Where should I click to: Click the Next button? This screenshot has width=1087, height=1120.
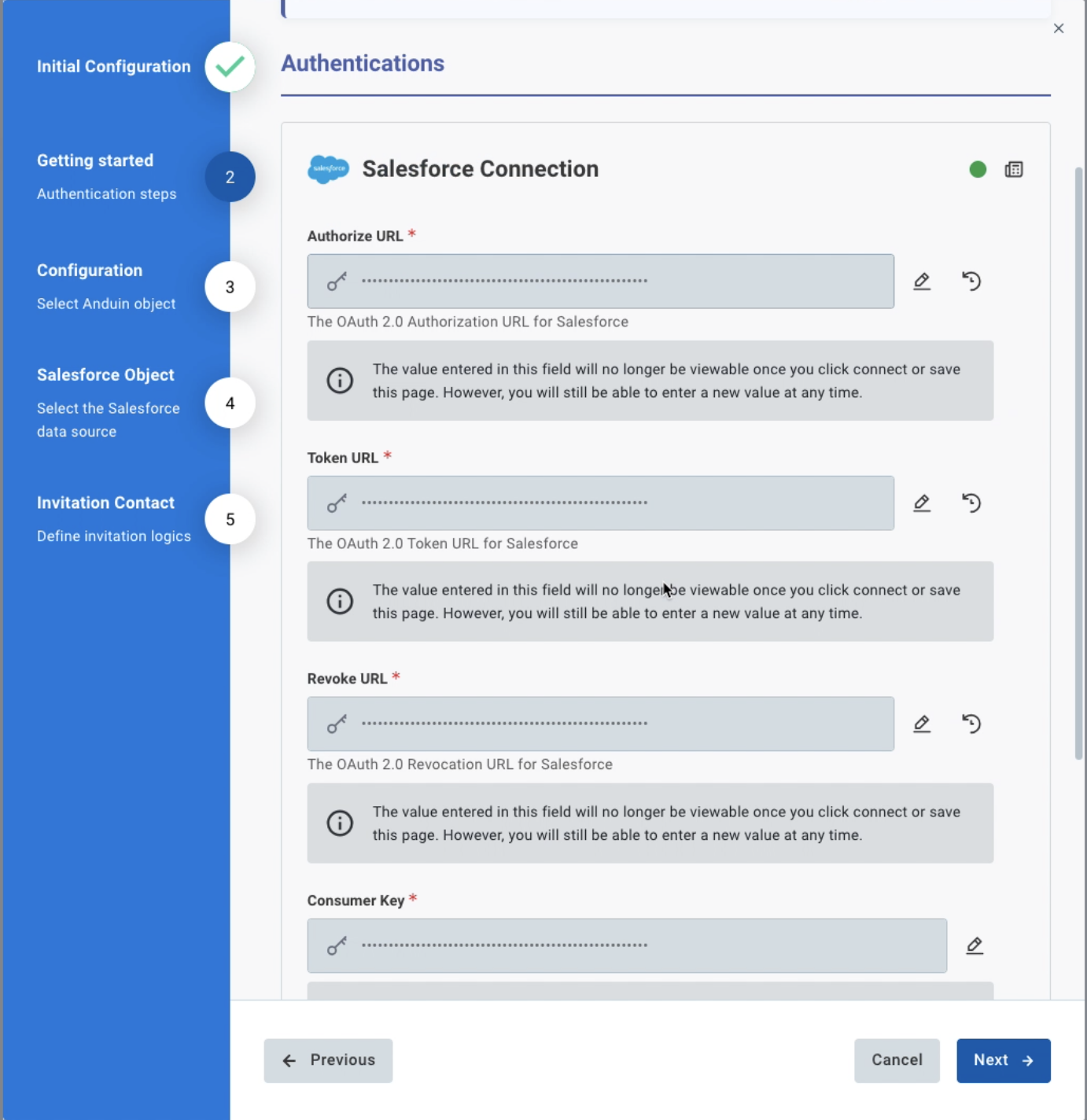pyautogui.click(x=1004, y=1060)
